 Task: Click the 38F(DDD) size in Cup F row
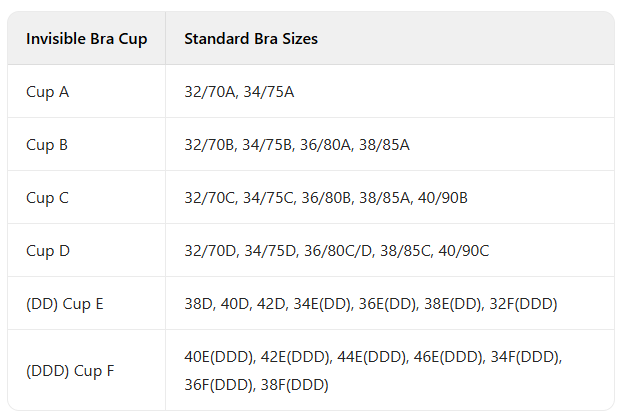point(295,384)
